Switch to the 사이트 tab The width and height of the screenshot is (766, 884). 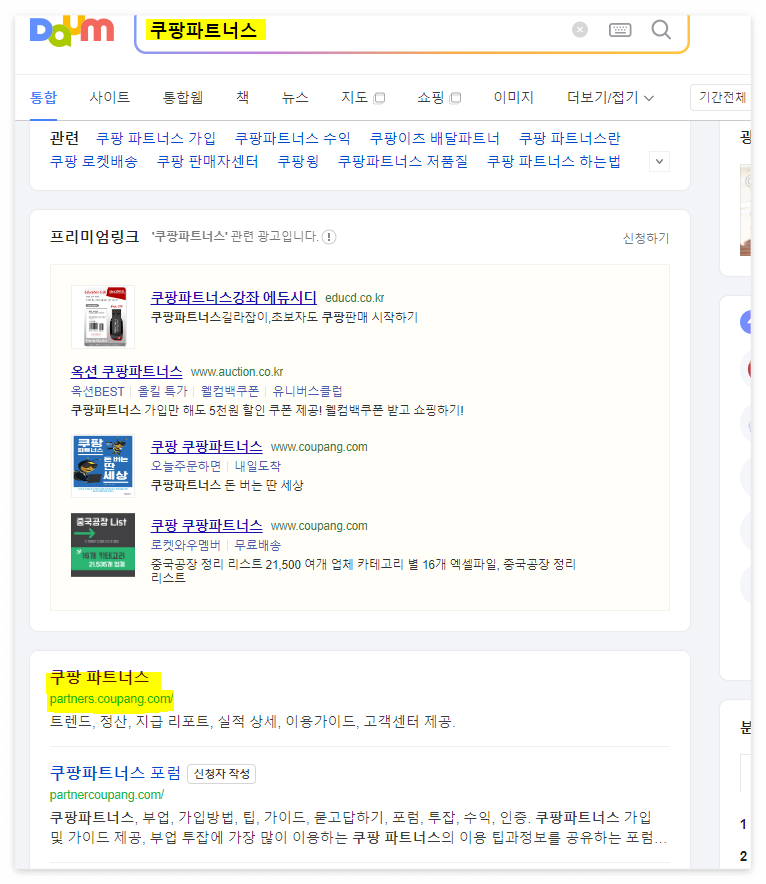(x=109, y=98)
